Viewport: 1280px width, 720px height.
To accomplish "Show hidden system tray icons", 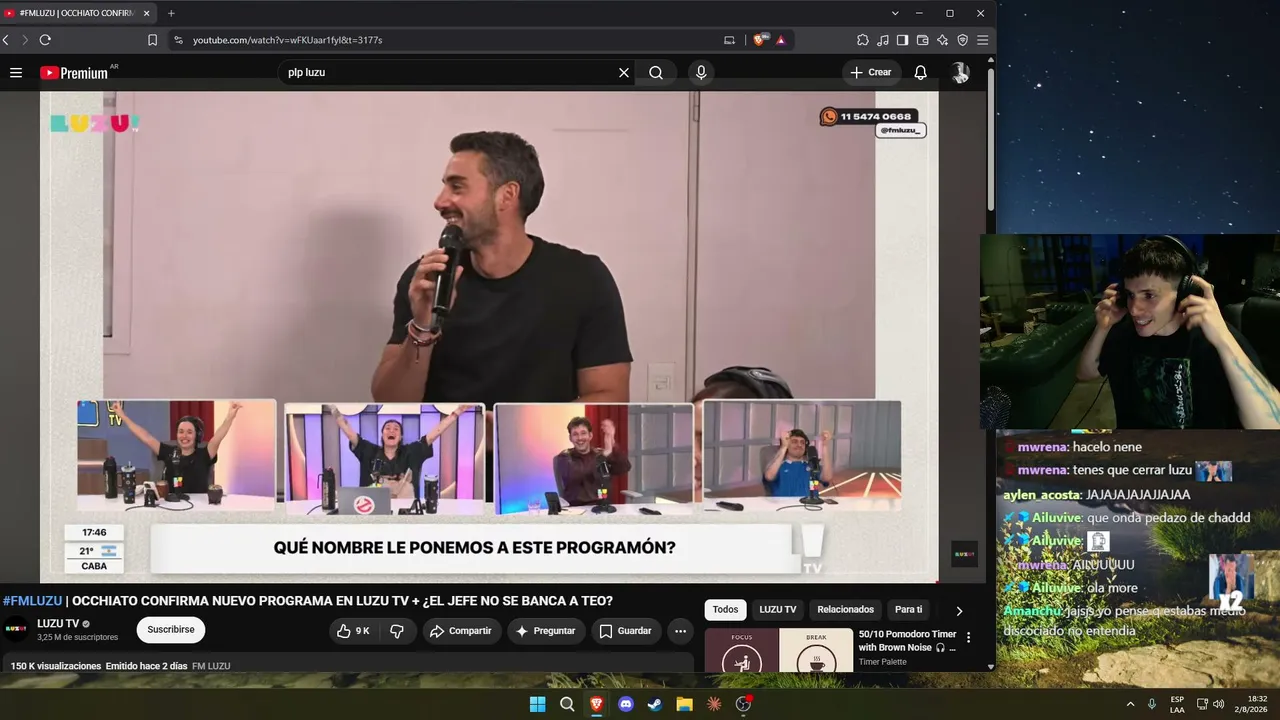I will (x=1131, y=704).
